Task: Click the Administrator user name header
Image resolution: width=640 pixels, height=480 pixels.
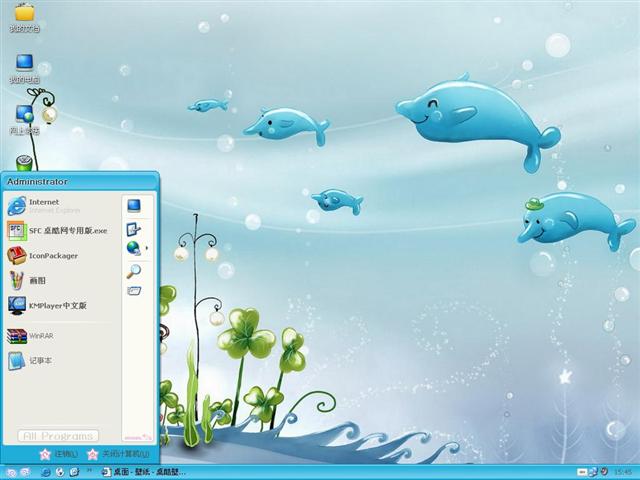Action: (37, 182)
